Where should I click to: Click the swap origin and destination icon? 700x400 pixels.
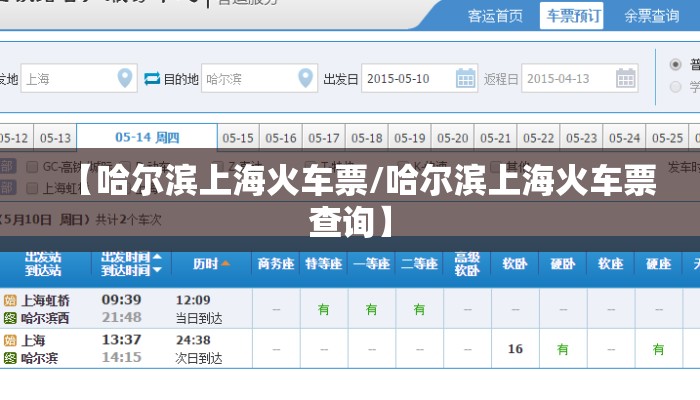click(152, 78)
